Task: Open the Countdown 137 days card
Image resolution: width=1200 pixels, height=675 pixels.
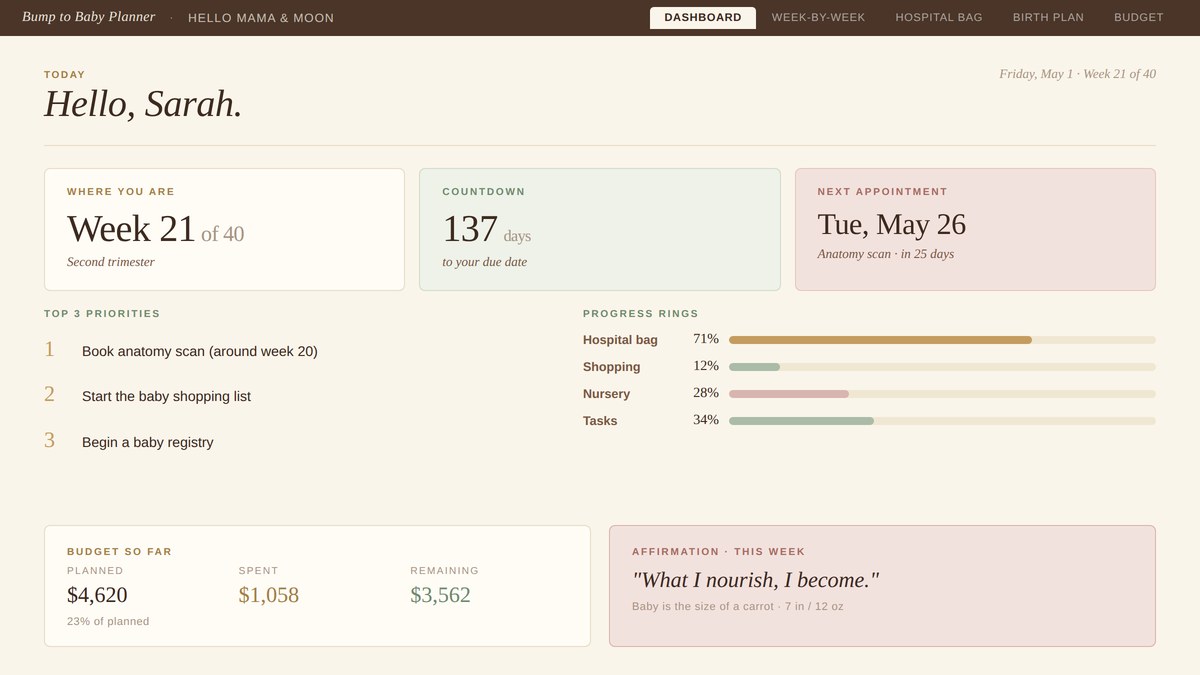Action: pyautogui.click(x=599, y=229)
